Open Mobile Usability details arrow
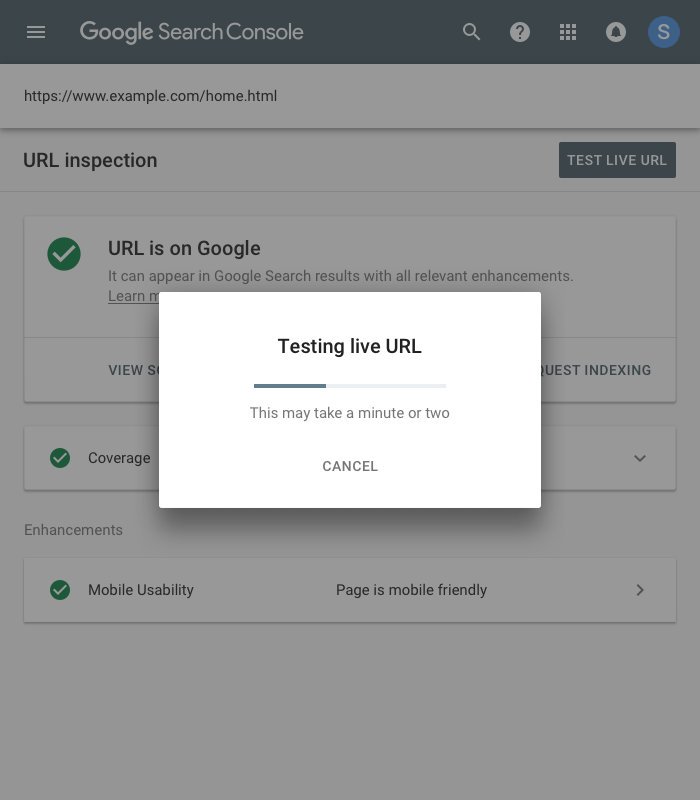 [x=640, y=590]
